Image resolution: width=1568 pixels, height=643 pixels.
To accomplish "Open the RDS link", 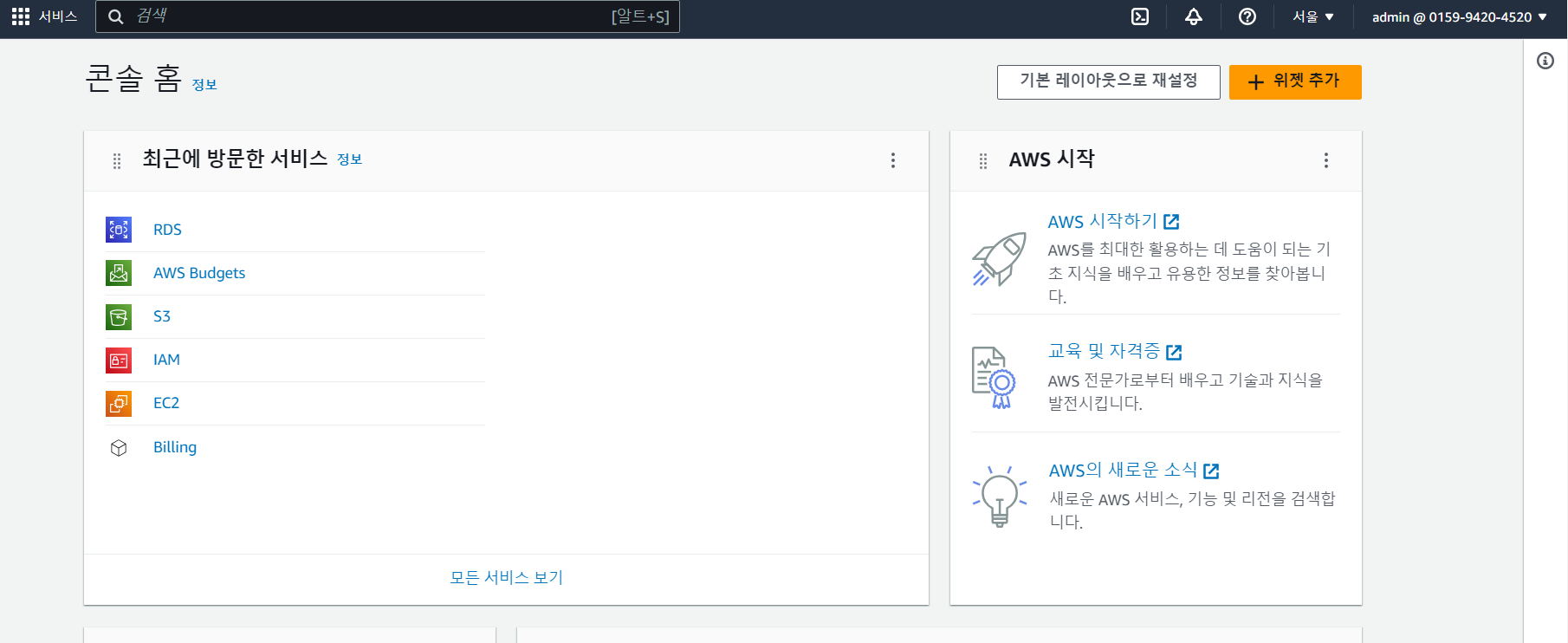I will click(x=167, y=230).
